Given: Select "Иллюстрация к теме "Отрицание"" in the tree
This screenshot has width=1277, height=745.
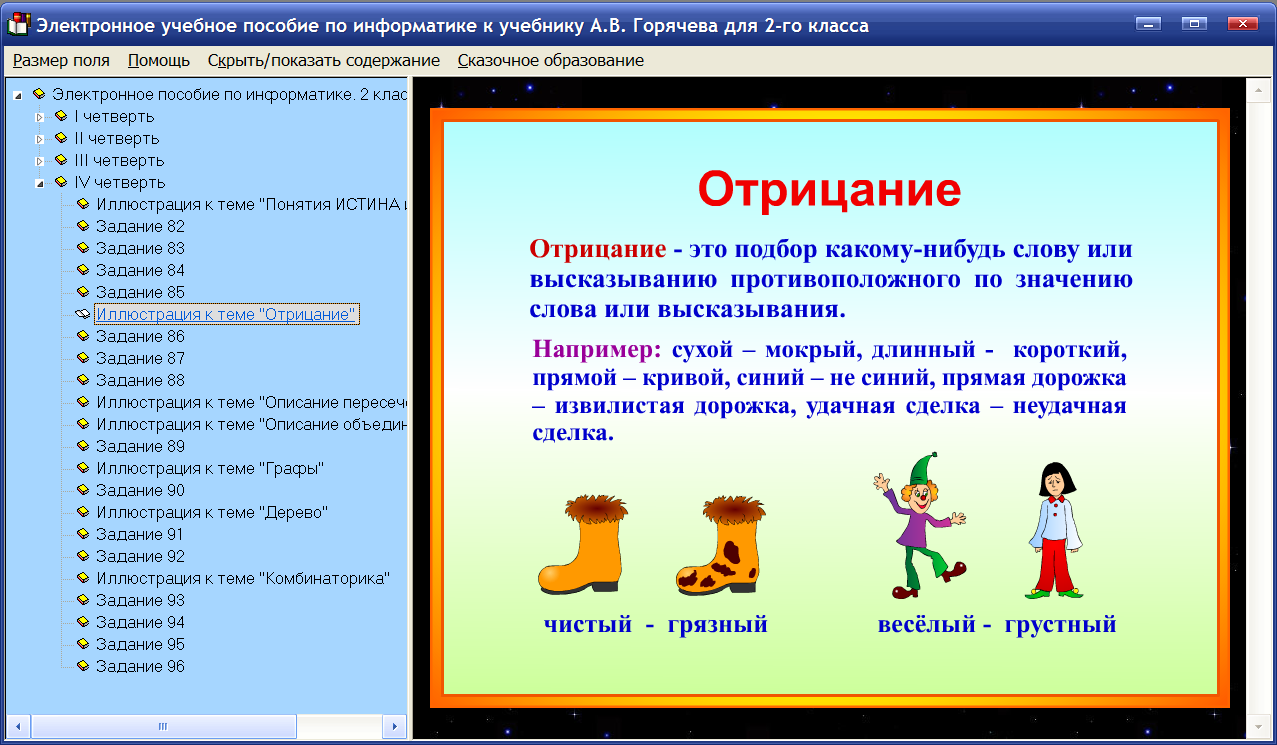Looking at the screenshot, I should 225,314.
